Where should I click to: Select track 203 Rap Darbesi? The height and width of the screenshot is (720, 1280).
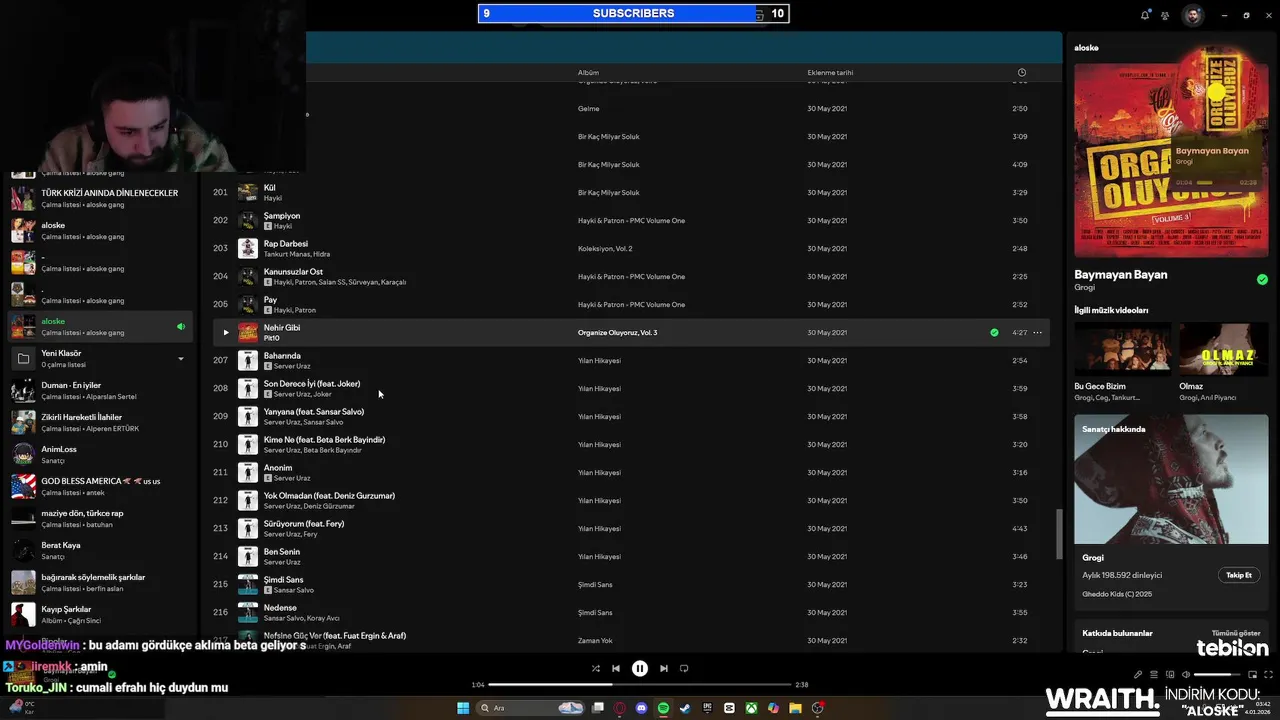pos(630,248)
